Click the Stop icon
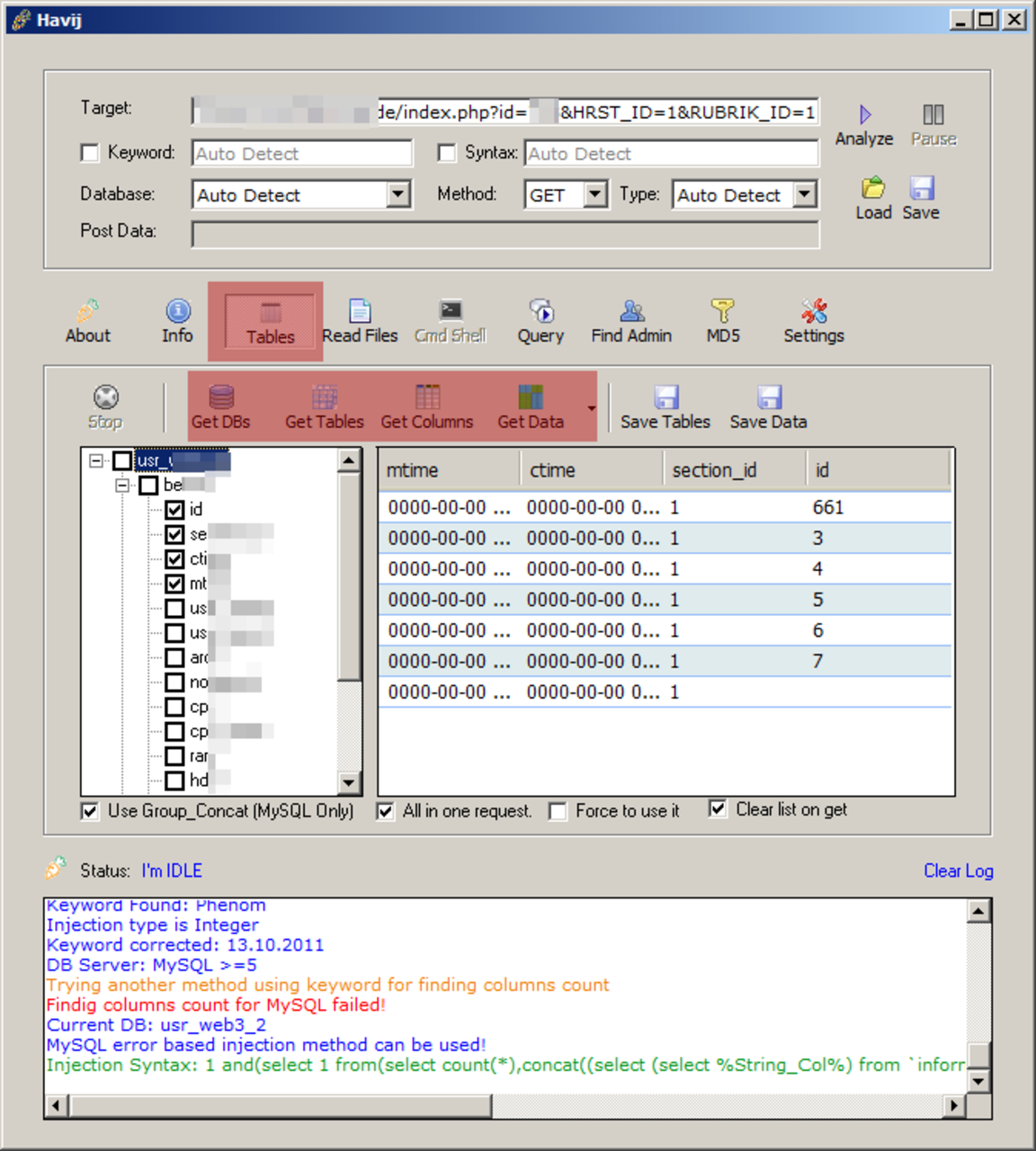 pyautogui.click(x=106, y=397)
